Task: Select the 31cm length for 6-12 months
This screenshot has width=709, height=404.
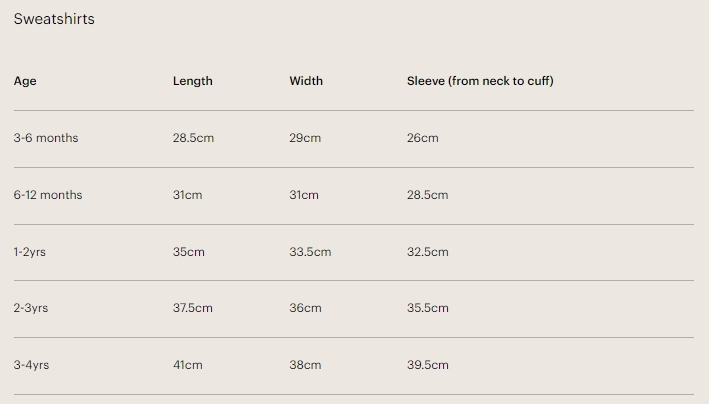Action: [x=187, y=195]
